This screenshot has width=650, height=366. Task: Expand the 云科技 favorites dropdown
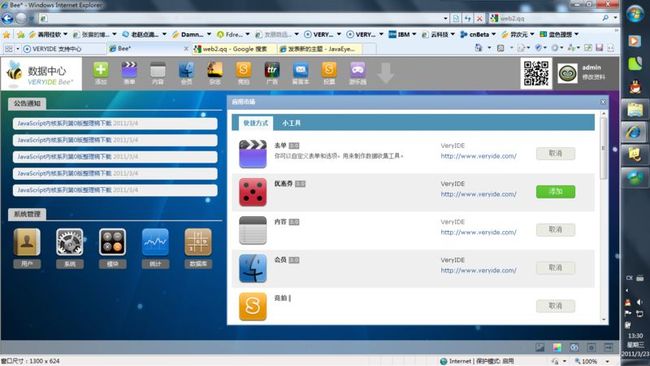(452, 34)
